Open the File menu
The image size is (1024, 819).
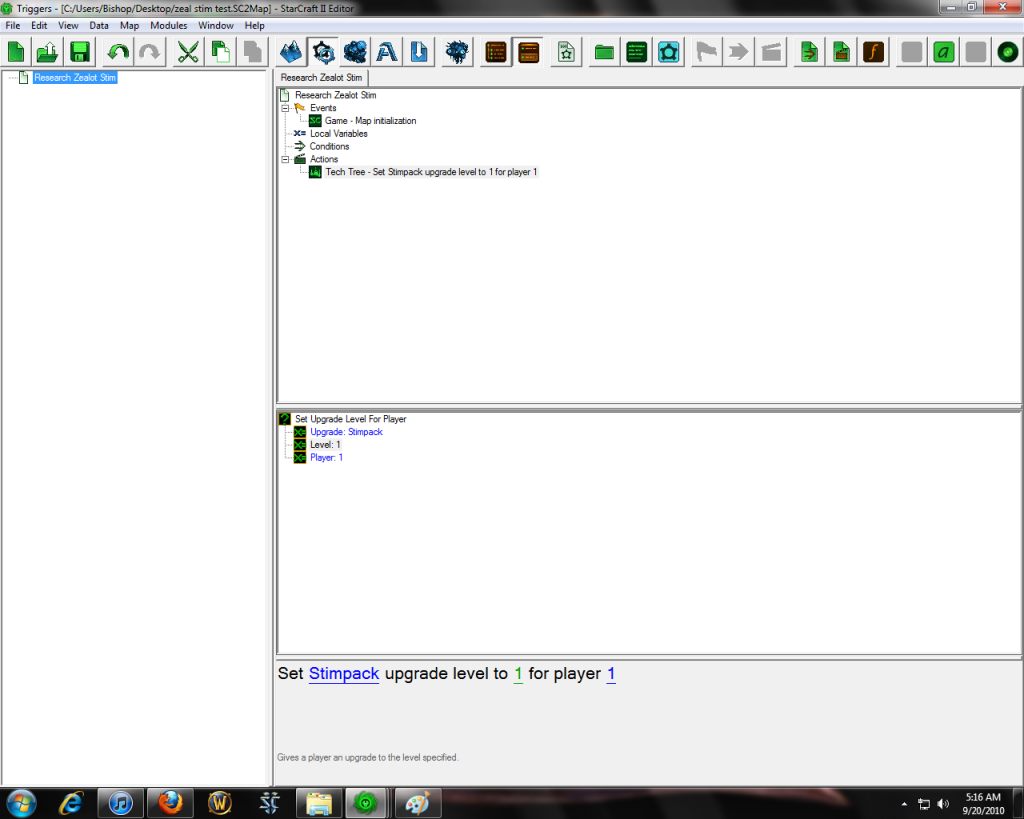pos(13,25)
